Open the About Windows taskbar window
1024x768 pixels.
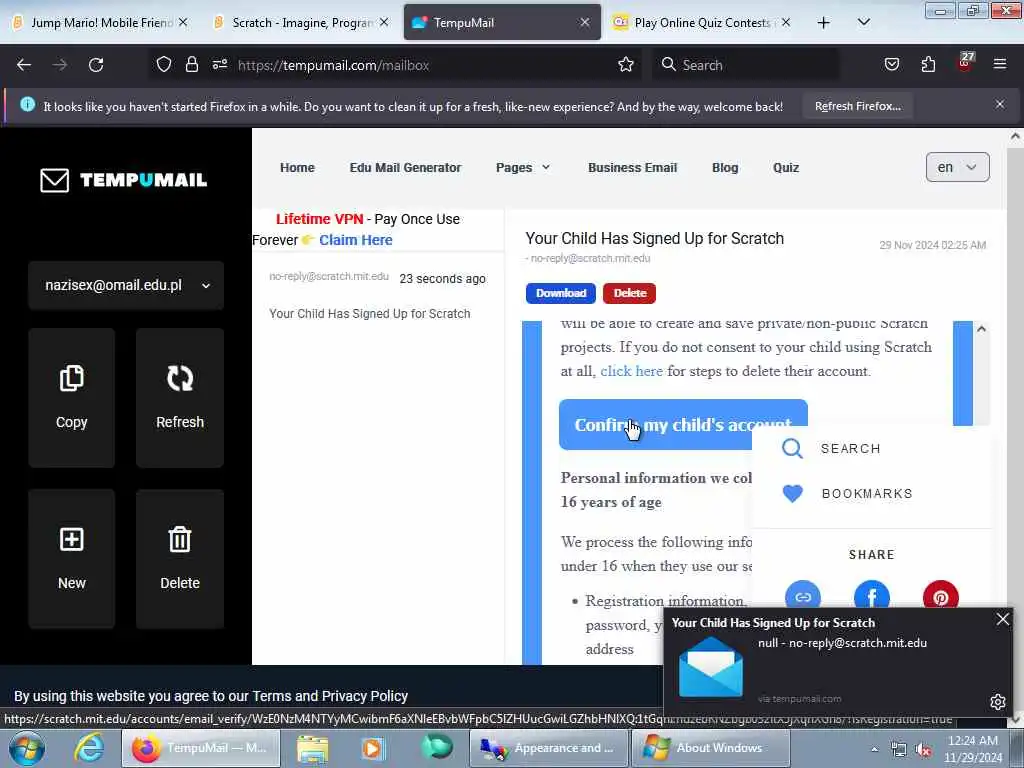coord(711,748)
